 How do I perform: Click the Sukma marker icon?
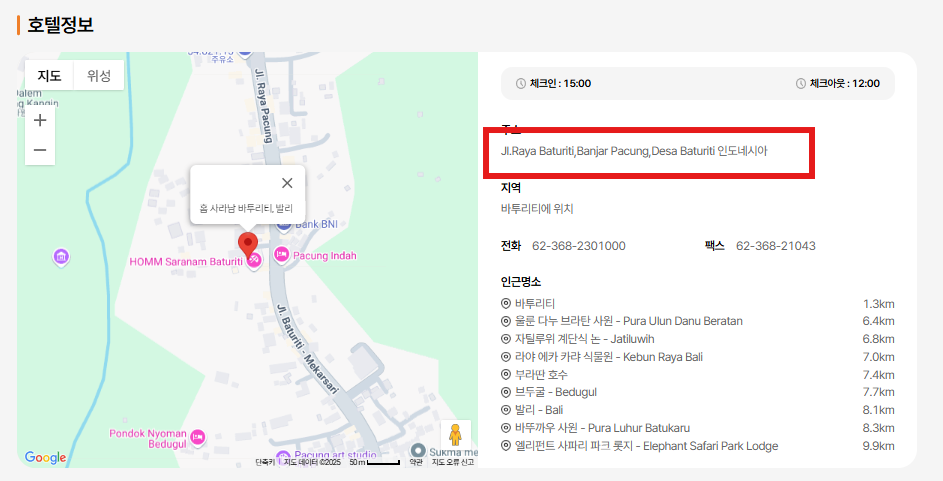pos(418,450)
